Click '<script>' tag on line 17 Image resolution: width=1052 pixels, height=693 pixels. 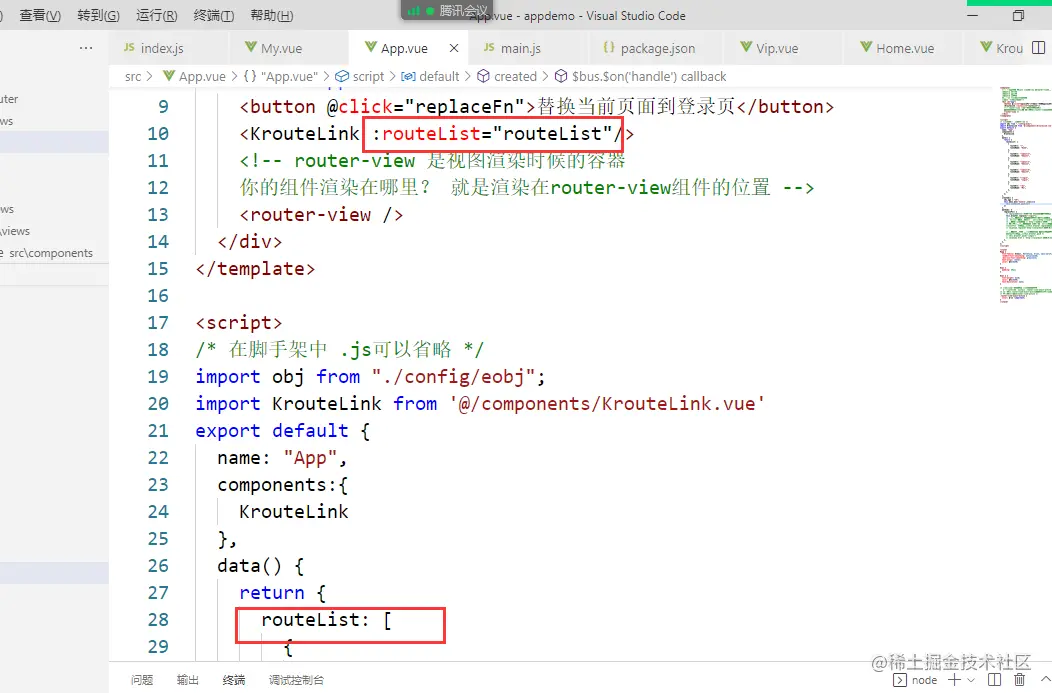[x=239, y=323]
